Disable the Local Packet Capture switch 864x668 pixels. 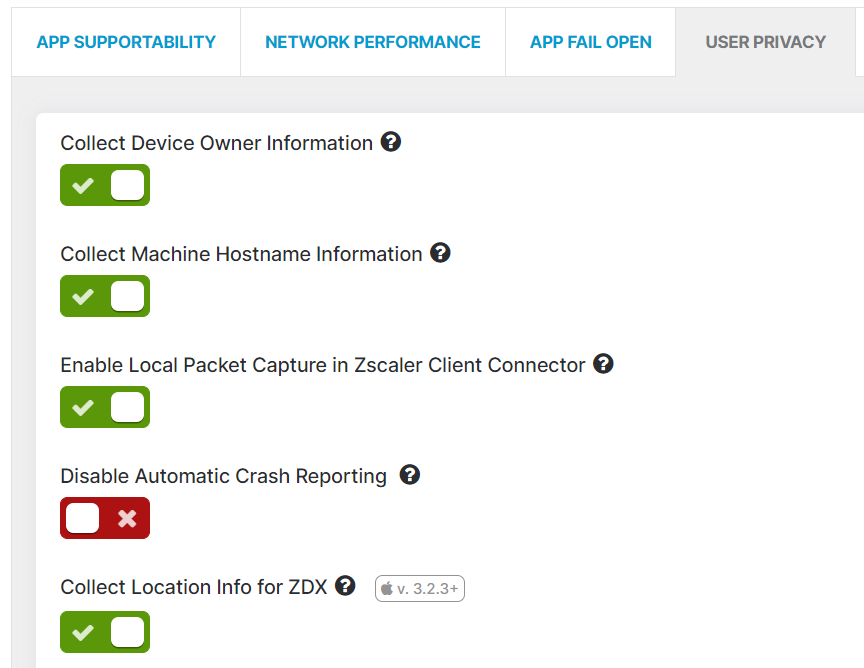pyautogui.click(x=105, y=407)
